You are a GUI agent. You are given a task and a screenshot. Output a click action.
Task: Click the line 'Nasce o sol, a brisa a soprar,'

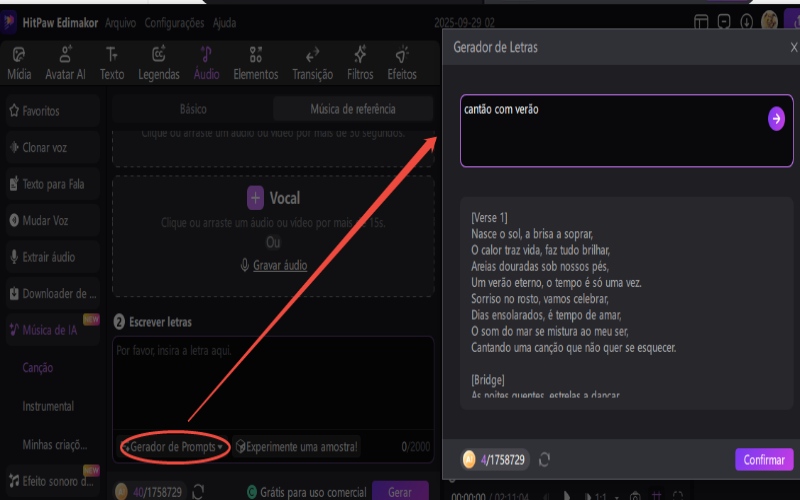pos(532,234)
